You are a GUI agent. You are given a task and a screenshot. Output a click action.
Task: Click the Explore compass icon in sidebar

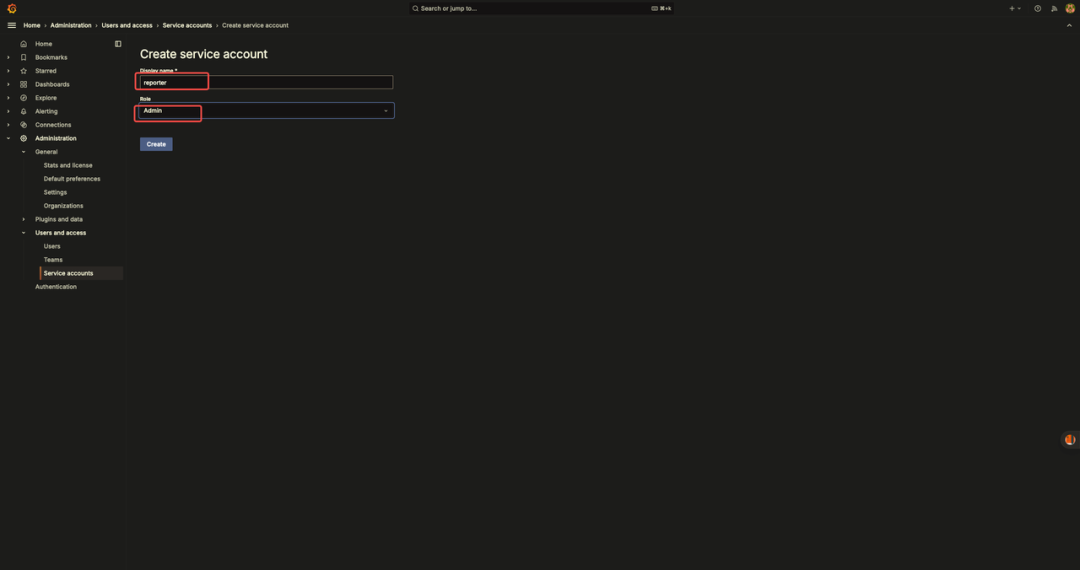point(24,98)
